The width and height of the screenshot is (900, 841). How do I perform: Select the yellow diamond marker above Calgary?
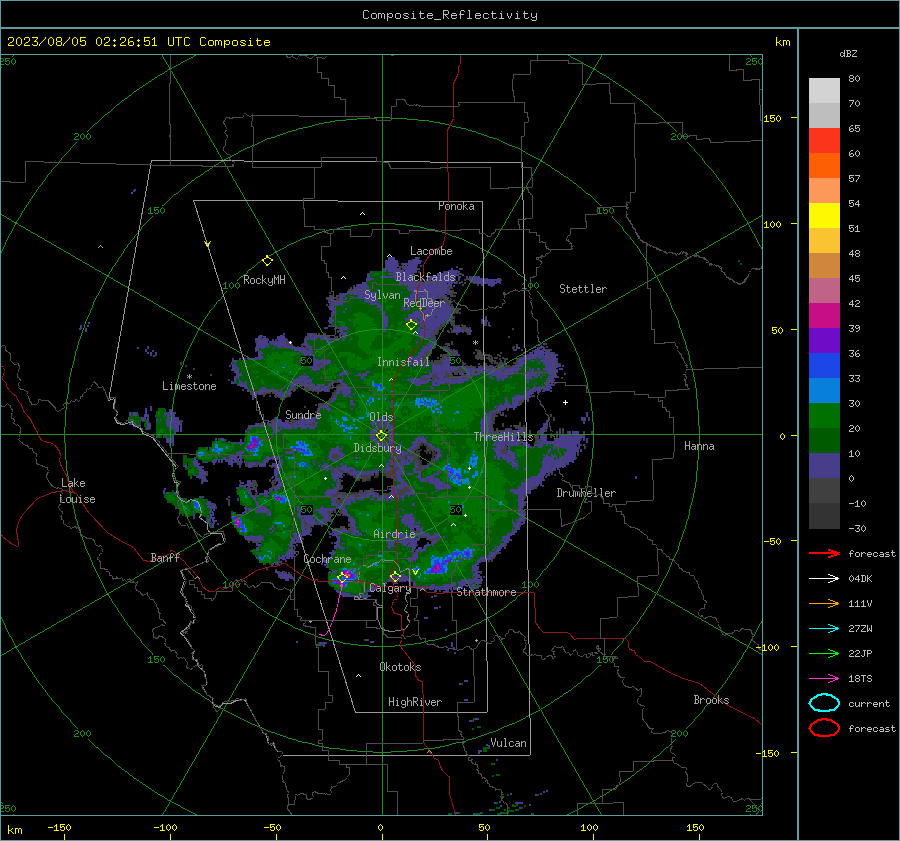(395, 576)
